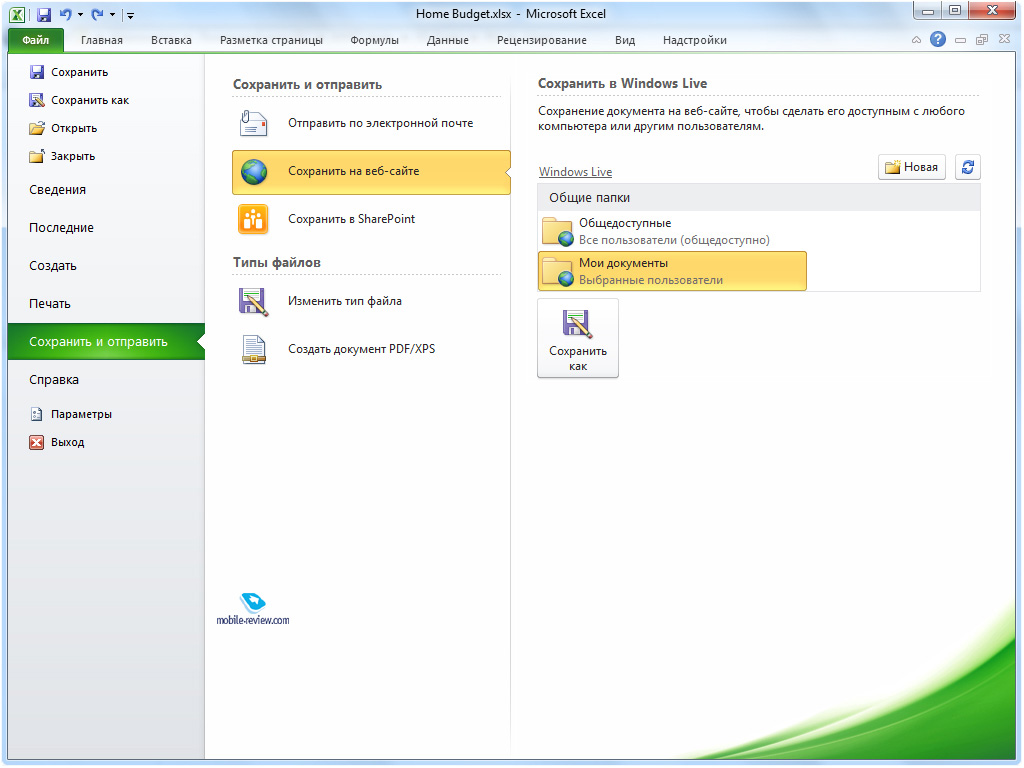Switch to the Вставка ribbon tab
1024x768 pixels.
pos(171,40)
